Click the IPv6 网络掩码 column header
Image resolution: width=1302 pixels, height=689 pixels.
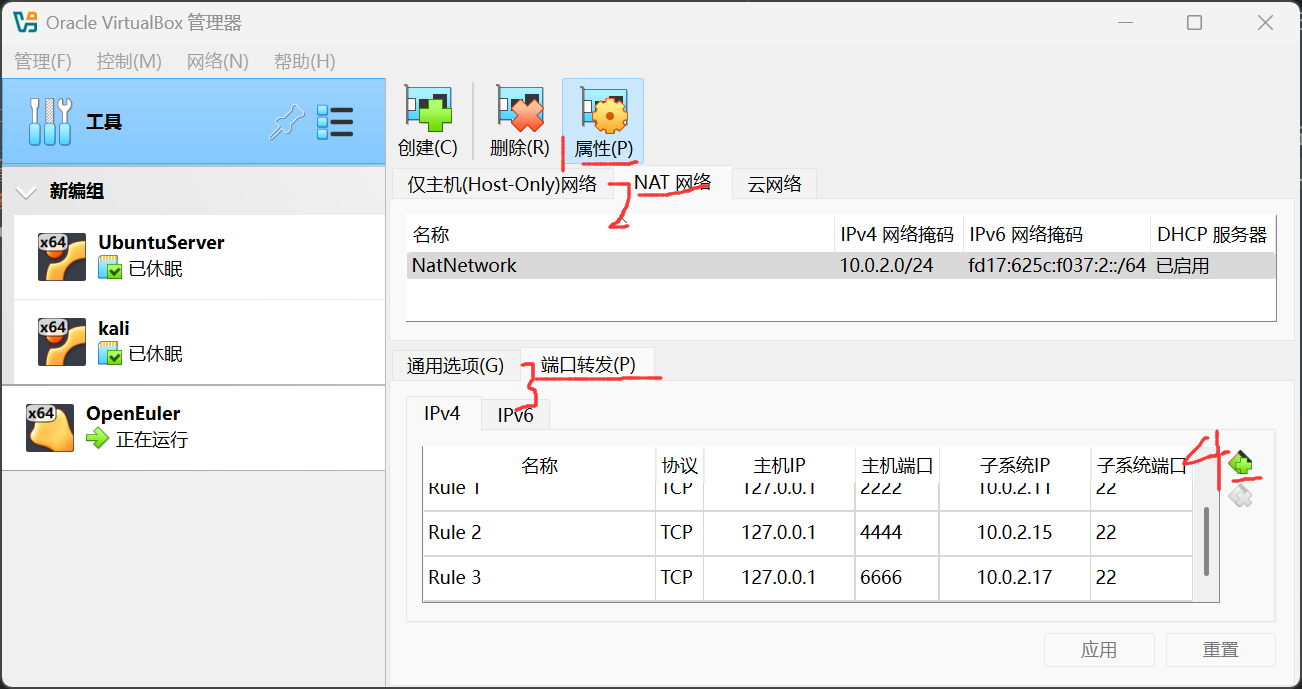pyautogui.click(x=1057, y=235)
